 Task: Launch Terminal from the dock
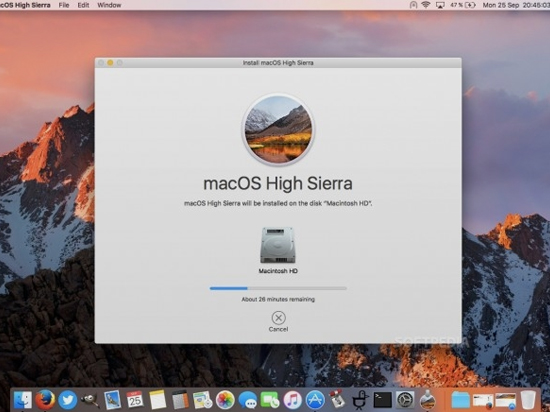[x=382, y=400]
